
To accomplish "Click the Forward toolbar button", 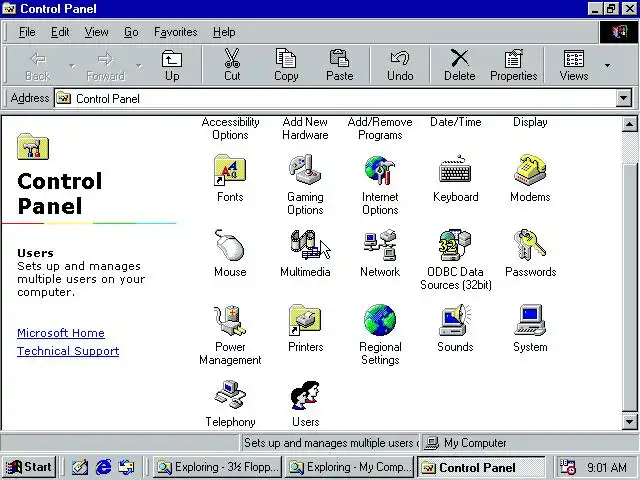I will (105, 65).
